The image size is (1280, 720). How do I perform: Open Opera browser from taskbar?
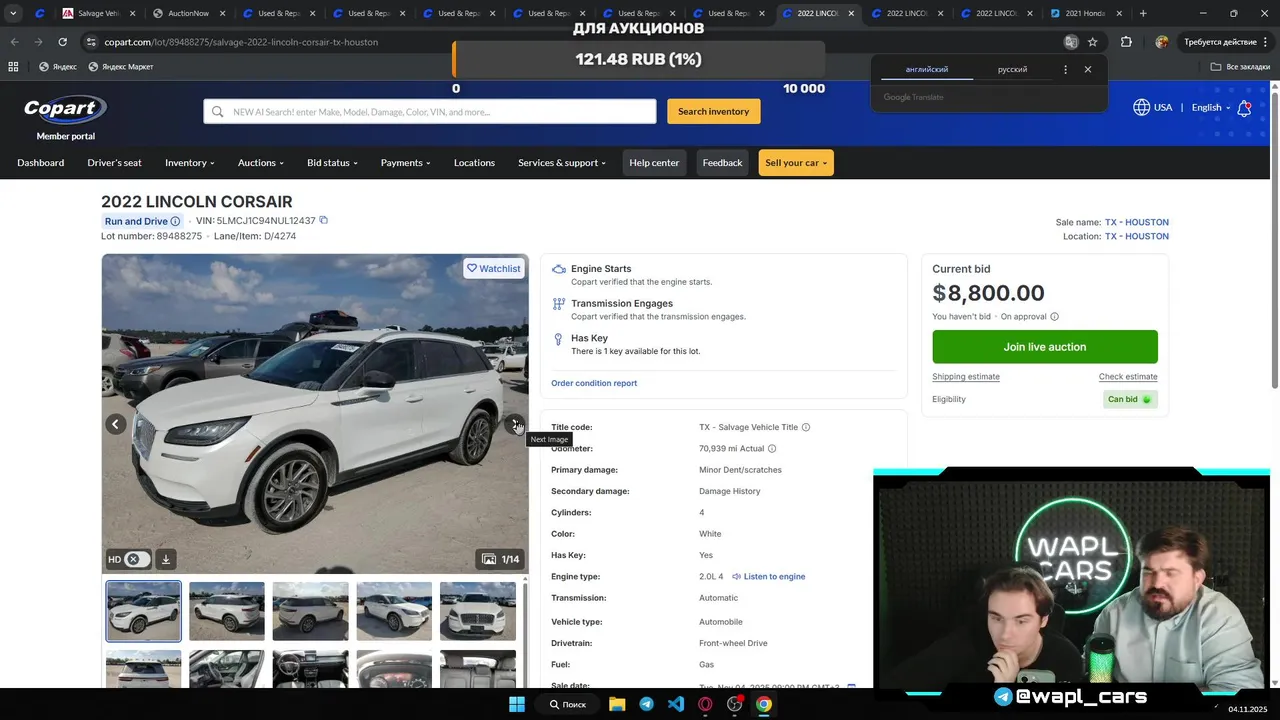(705, 704)
